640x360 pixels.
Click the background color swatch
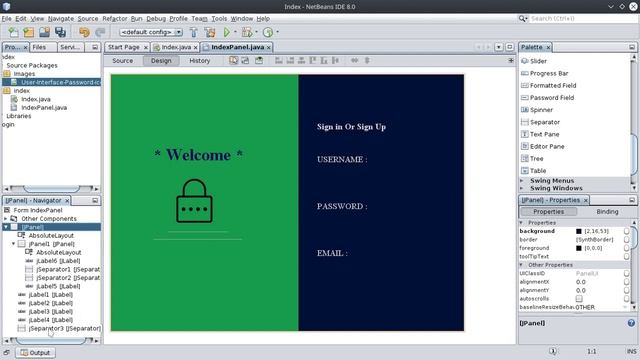[578, 231]
